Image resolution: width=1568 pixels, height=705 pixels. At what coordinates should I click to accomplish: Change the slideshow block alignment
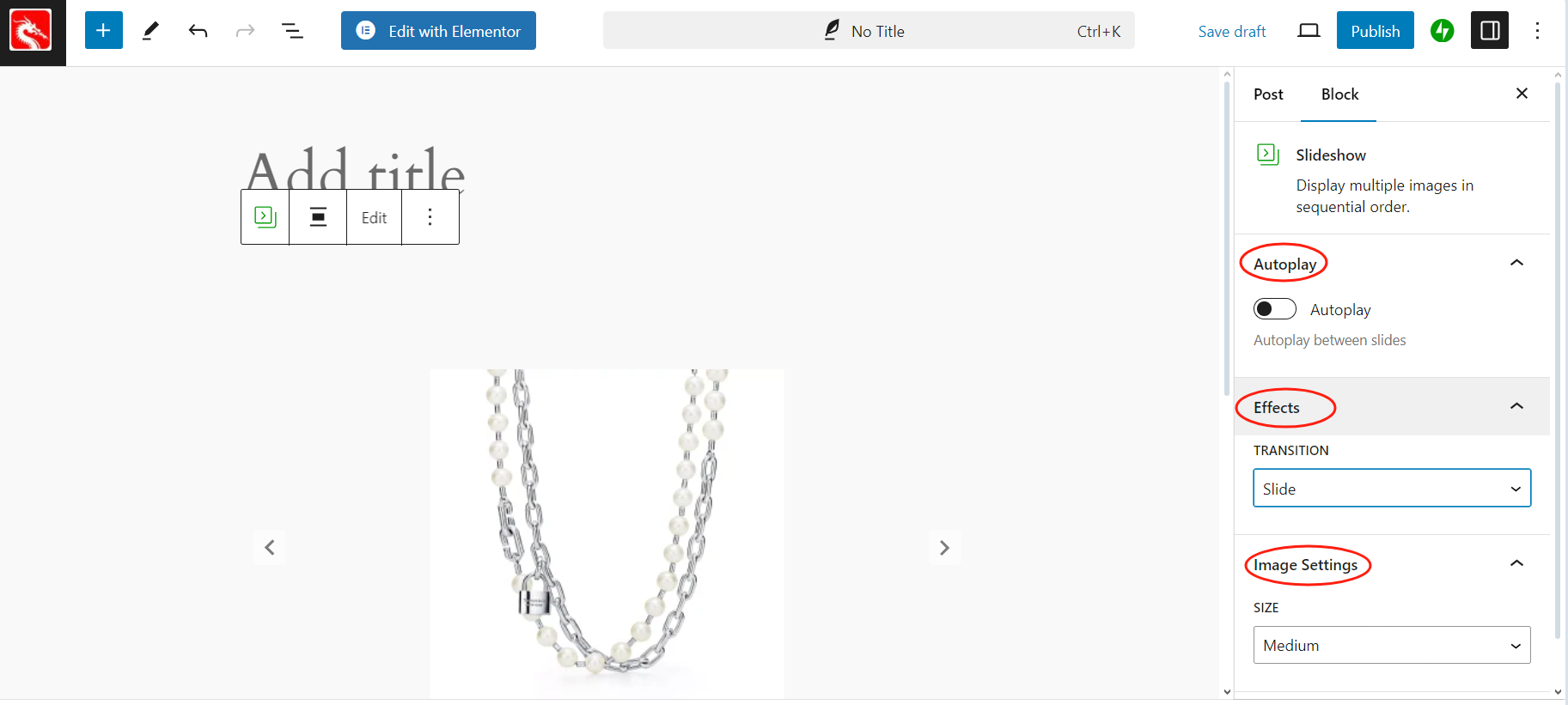coord(318,217)
